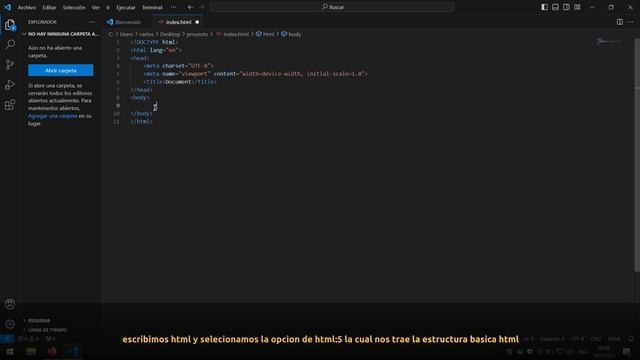The image size is (640, 360).
Task: Open Explorer panel more actions ellipsis
Action: click(92, 22)
